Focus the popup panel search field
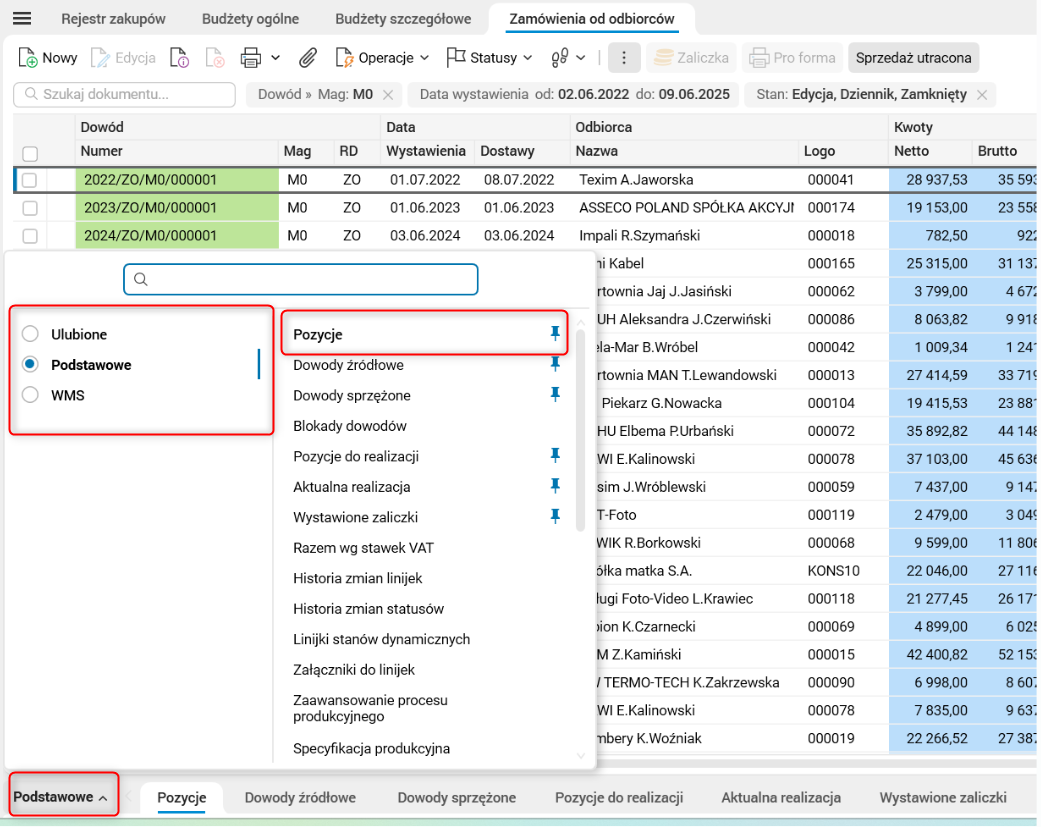Viewport: 1041px width, 827px height. [x=301, y=279]
